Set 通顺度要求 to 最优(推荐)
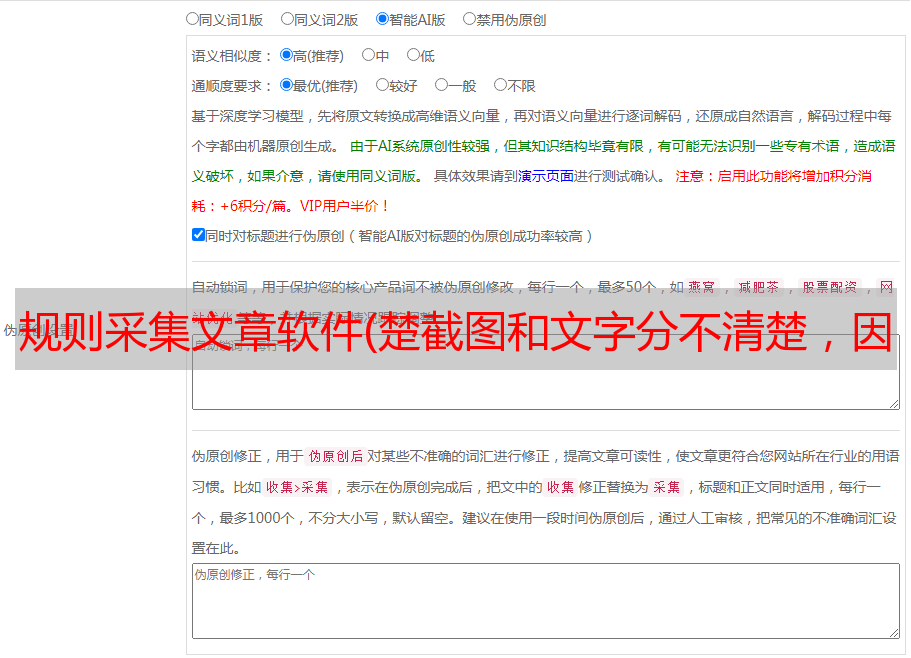911x658 pixels. pos(286,85)
